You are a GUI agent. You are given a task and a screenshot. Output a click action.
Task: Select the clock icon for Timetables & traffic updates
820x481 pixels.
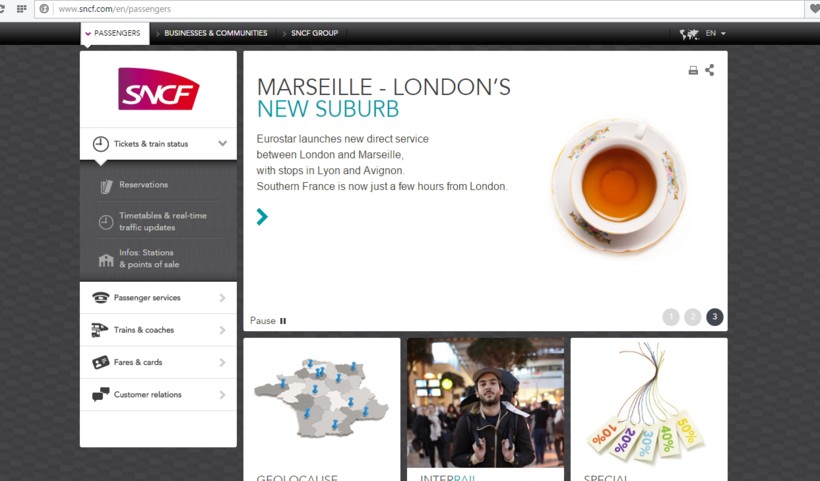click(106, 222)
